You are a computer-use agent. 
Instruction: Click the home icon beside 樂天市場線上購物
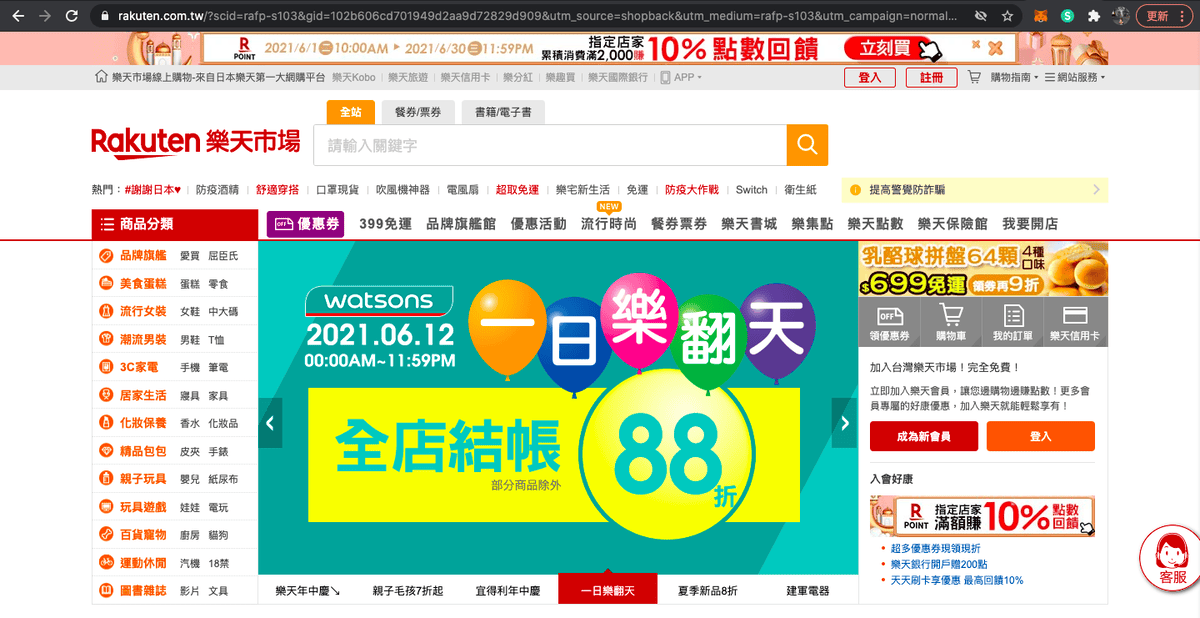click(101, 77)
